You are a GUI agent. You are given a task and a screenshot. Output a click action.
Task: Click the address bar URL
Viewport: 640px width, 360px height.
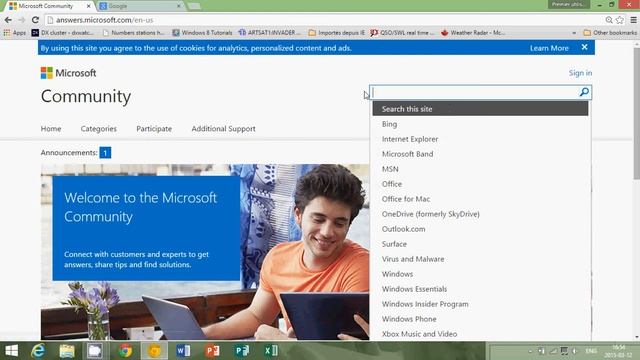tap(104, 20)
